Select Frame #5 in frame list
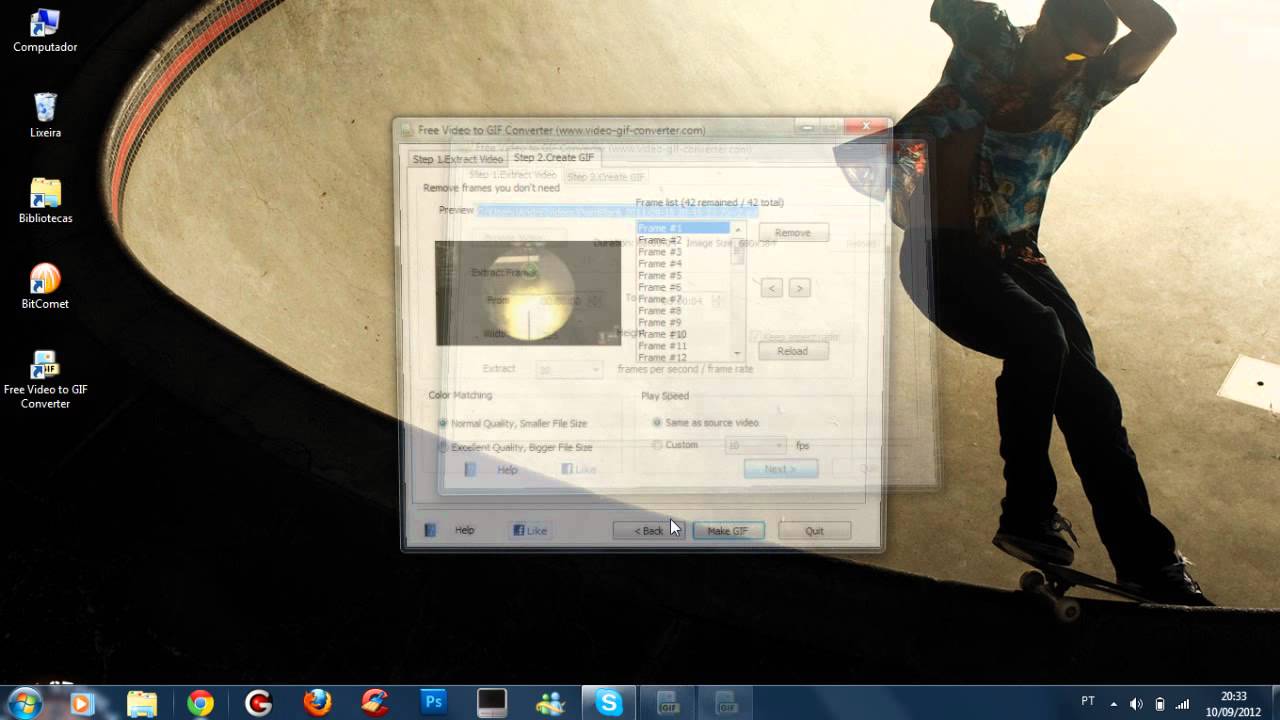Viewport: 1280px width, 720px height. pyautogui.click(x=684, y=275)
